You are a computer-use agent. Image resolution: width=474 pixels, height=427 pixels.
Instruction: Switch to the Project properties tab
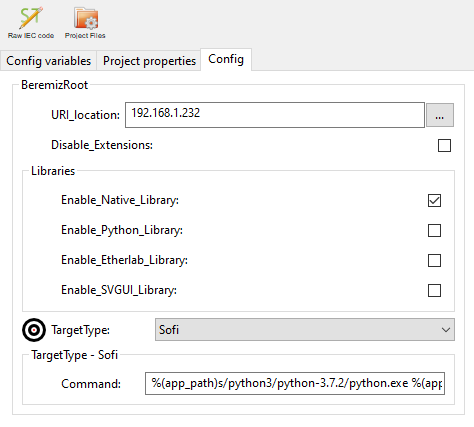coord(149,61)
